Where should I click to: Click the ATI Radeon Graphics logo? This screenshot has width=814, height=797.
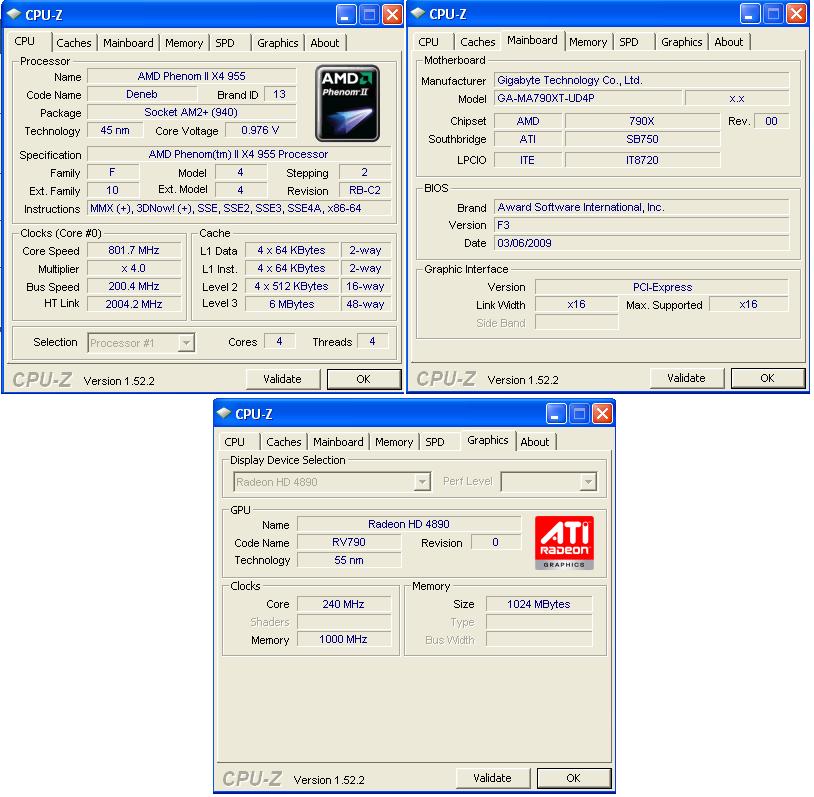tap(564, 543)
